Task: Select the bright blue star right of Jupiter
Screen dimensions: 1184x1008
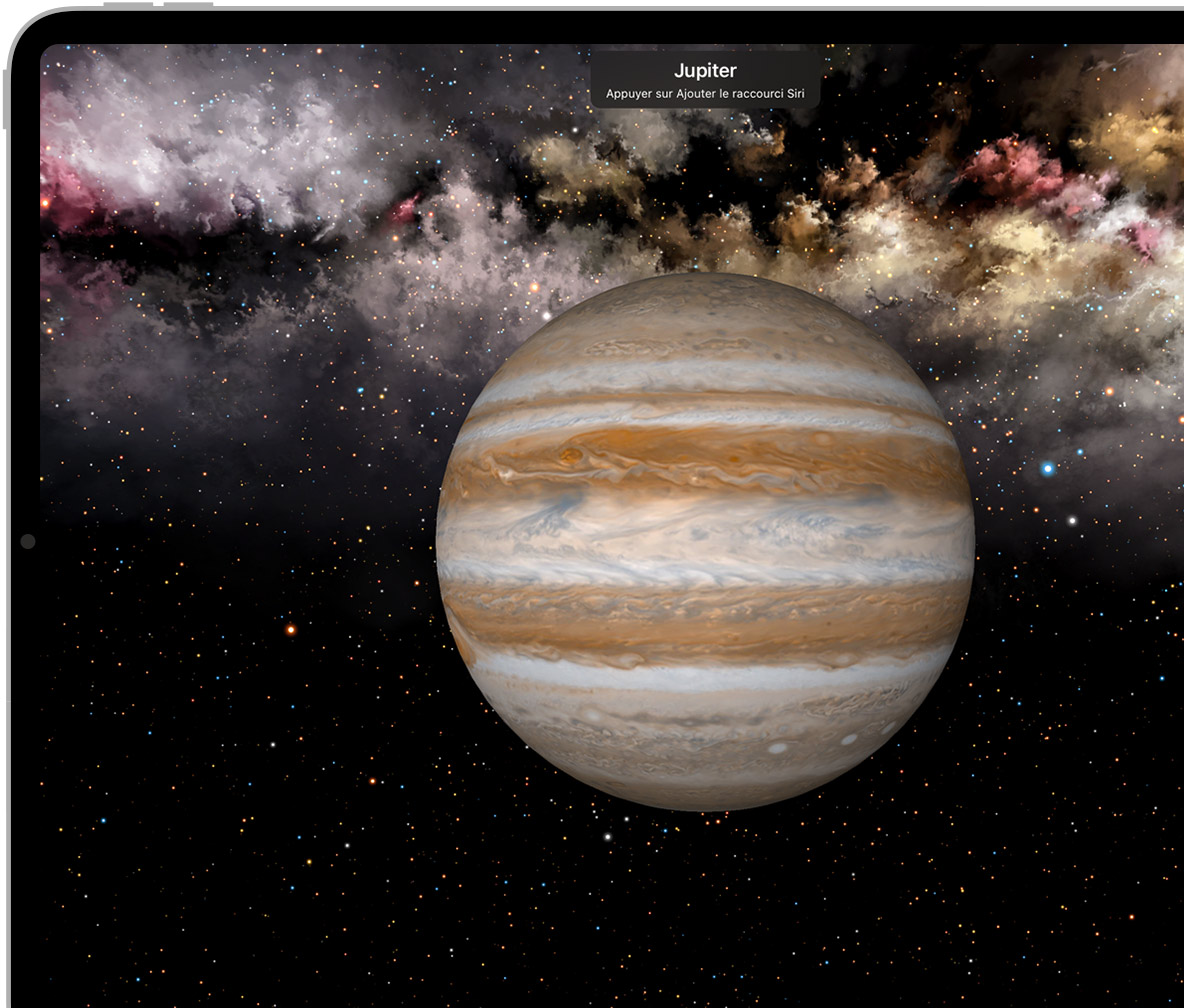Action: point(1048,468)
